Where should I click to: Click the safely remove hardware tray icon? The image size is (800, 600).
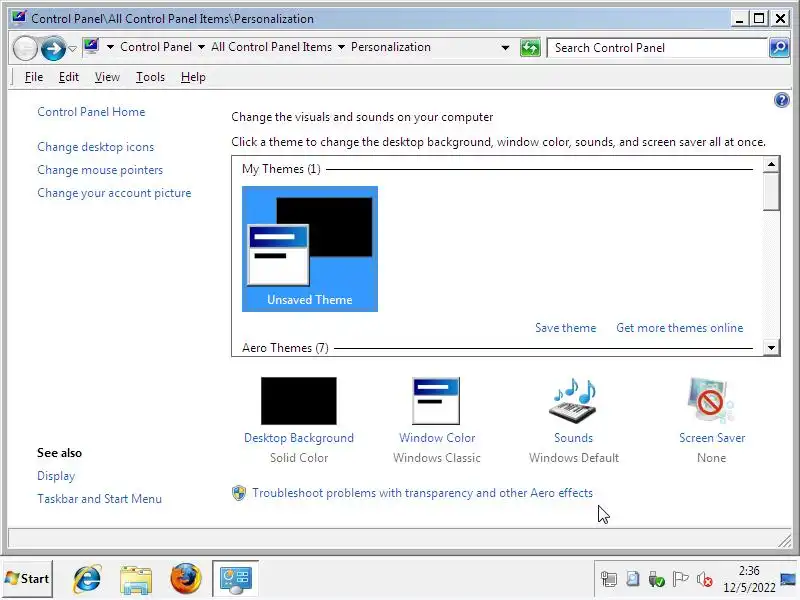pos(657,579)
